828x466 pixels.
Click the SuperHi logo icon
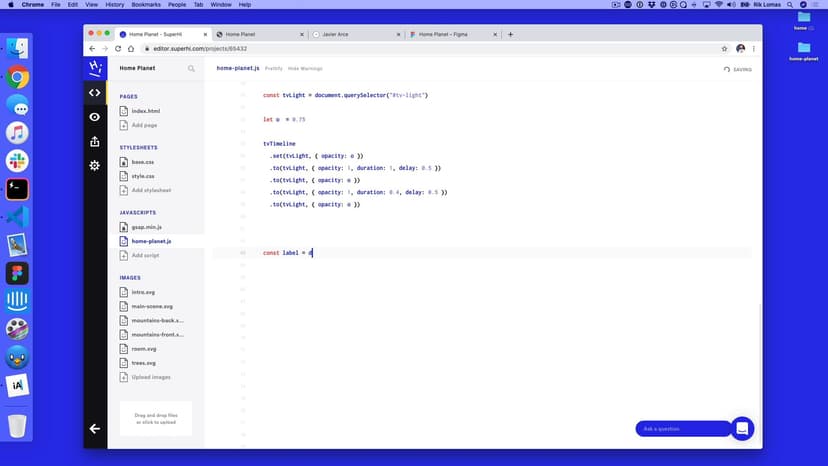(x=94, y=67)
